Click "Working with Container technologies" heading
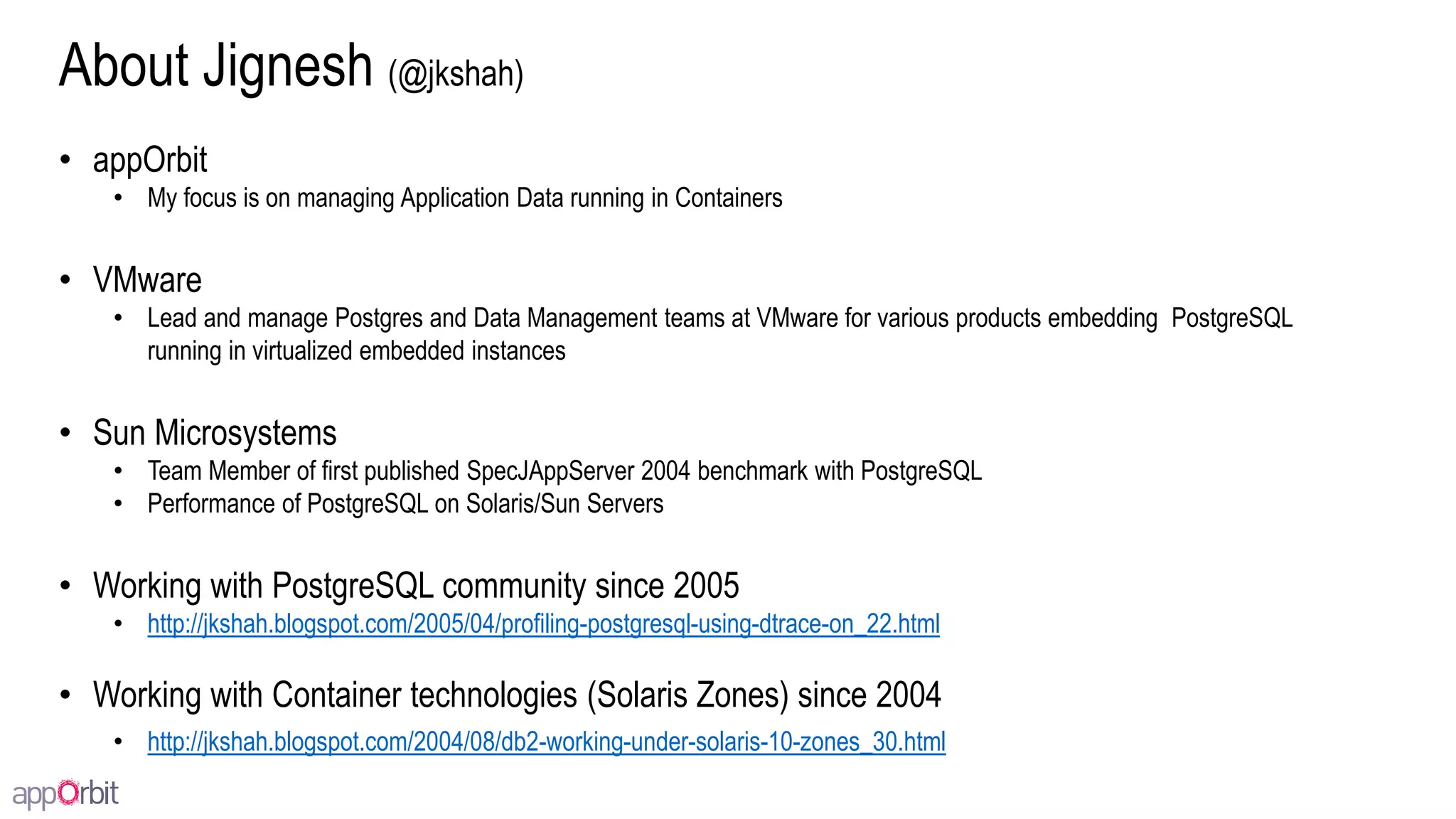 pos(517,695)
